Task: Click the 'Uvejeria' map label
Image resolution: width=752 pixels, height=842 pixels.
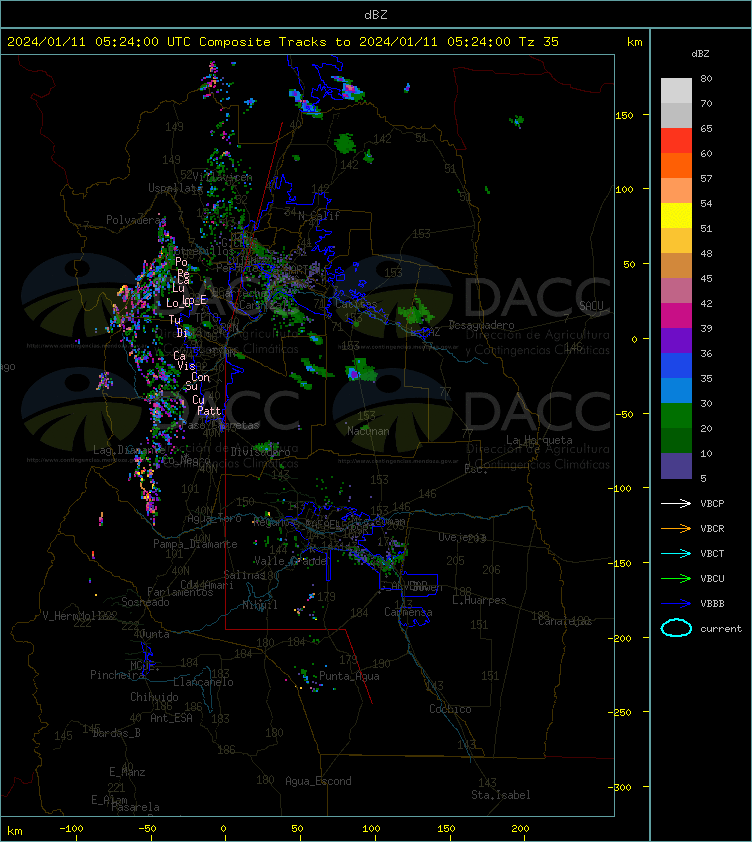Action: point(462,538)
